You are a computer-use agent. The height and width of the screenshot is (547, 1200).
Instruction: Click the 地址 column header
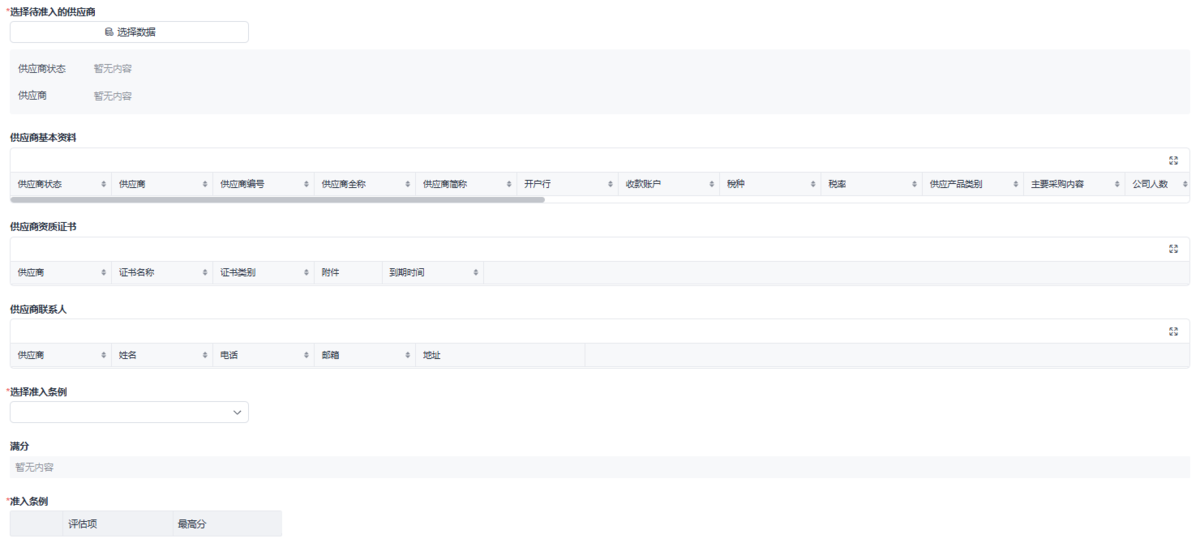pyautogui.click(x=500, y=355)
